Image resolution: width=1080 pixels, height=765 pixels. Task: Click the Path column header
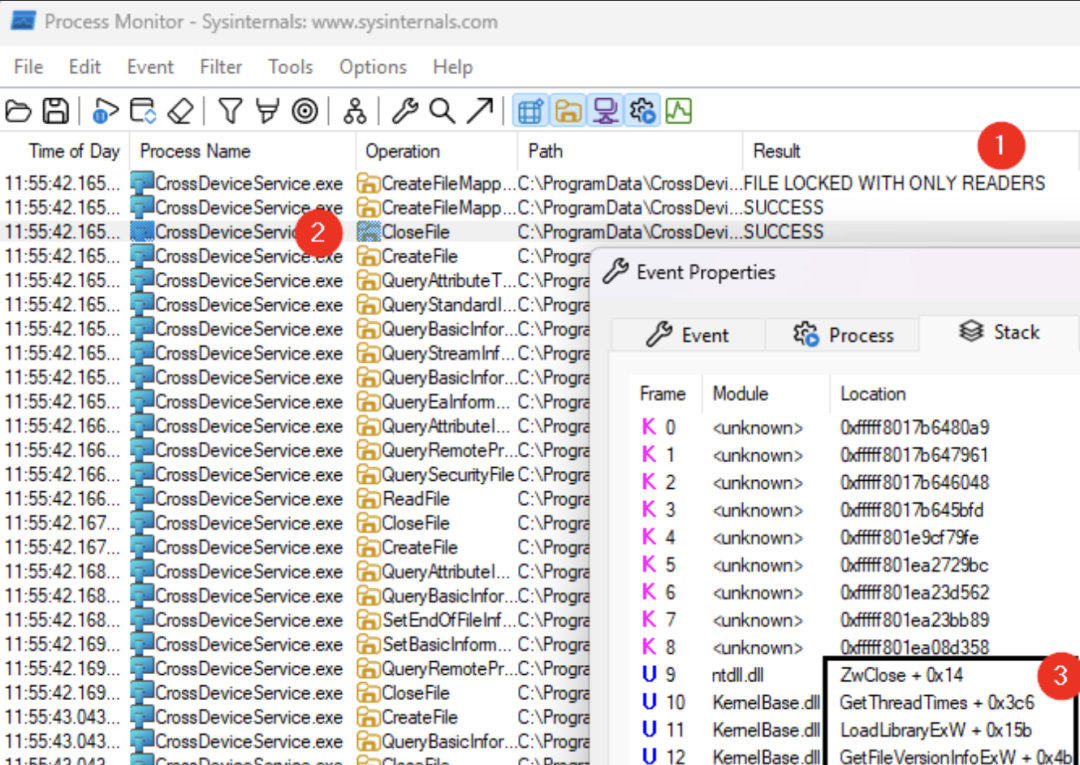click(x=630, y=151)
